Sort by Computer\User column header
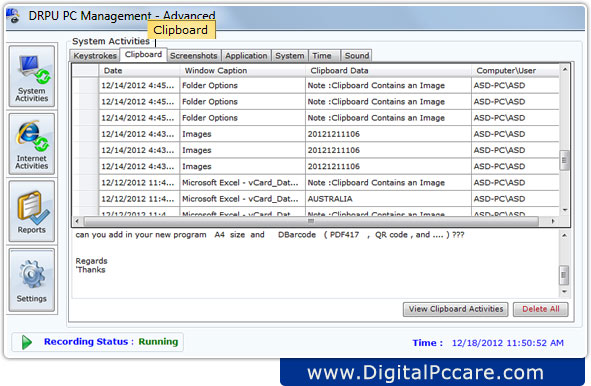The image size is (591, 386). point(515,70)
